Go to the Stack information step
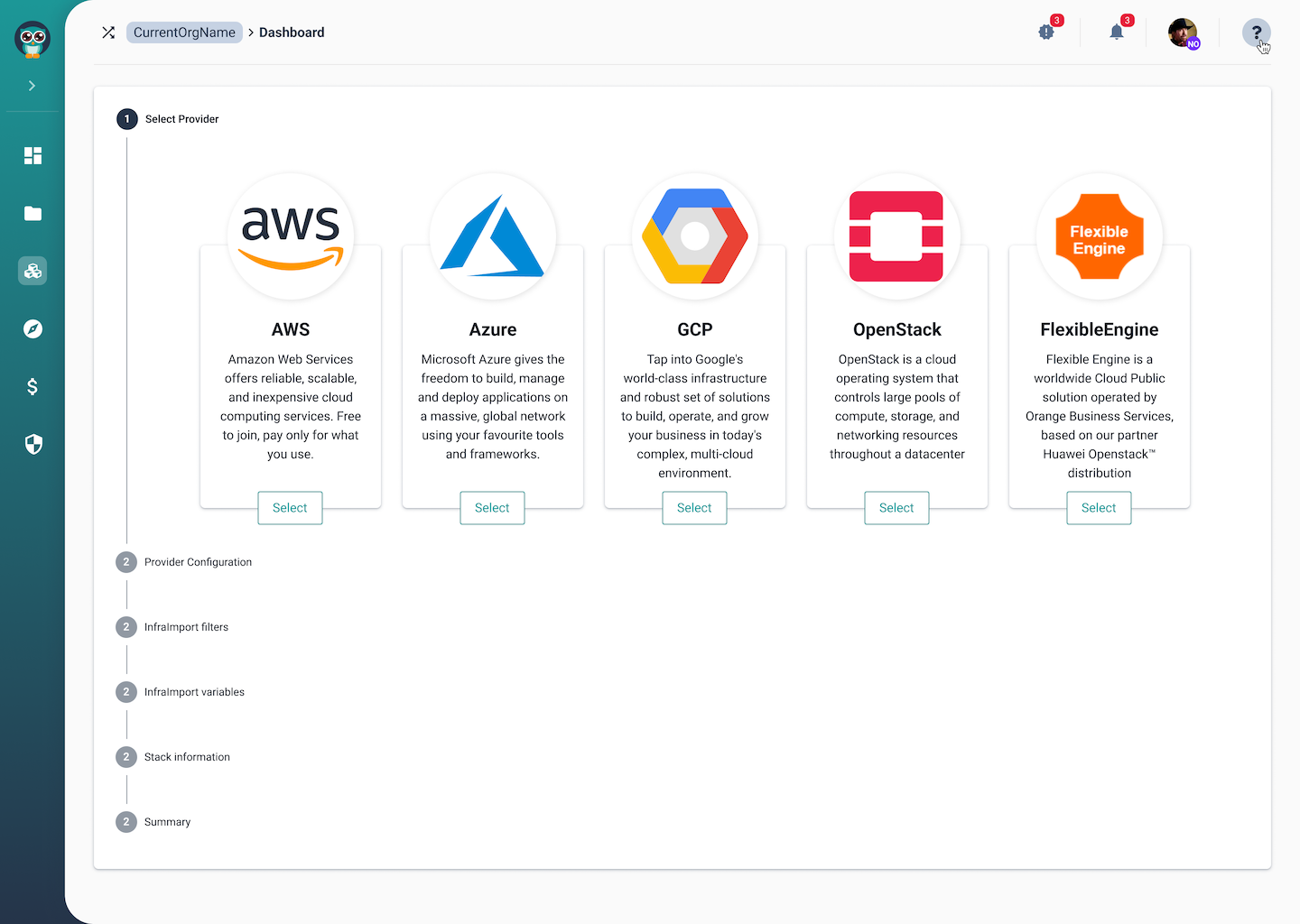 pyautogui.click(x=173, y=757)
